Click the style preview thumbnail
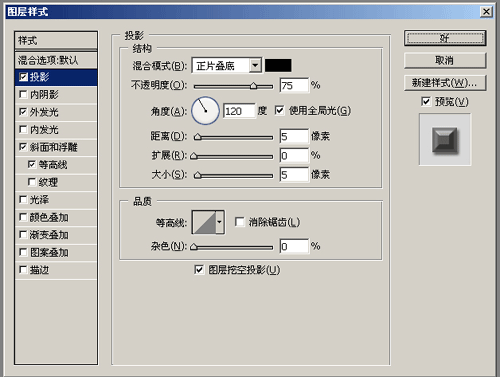This screenshot has width=500, height=377. pyautogui.click(x=445, y=139)
